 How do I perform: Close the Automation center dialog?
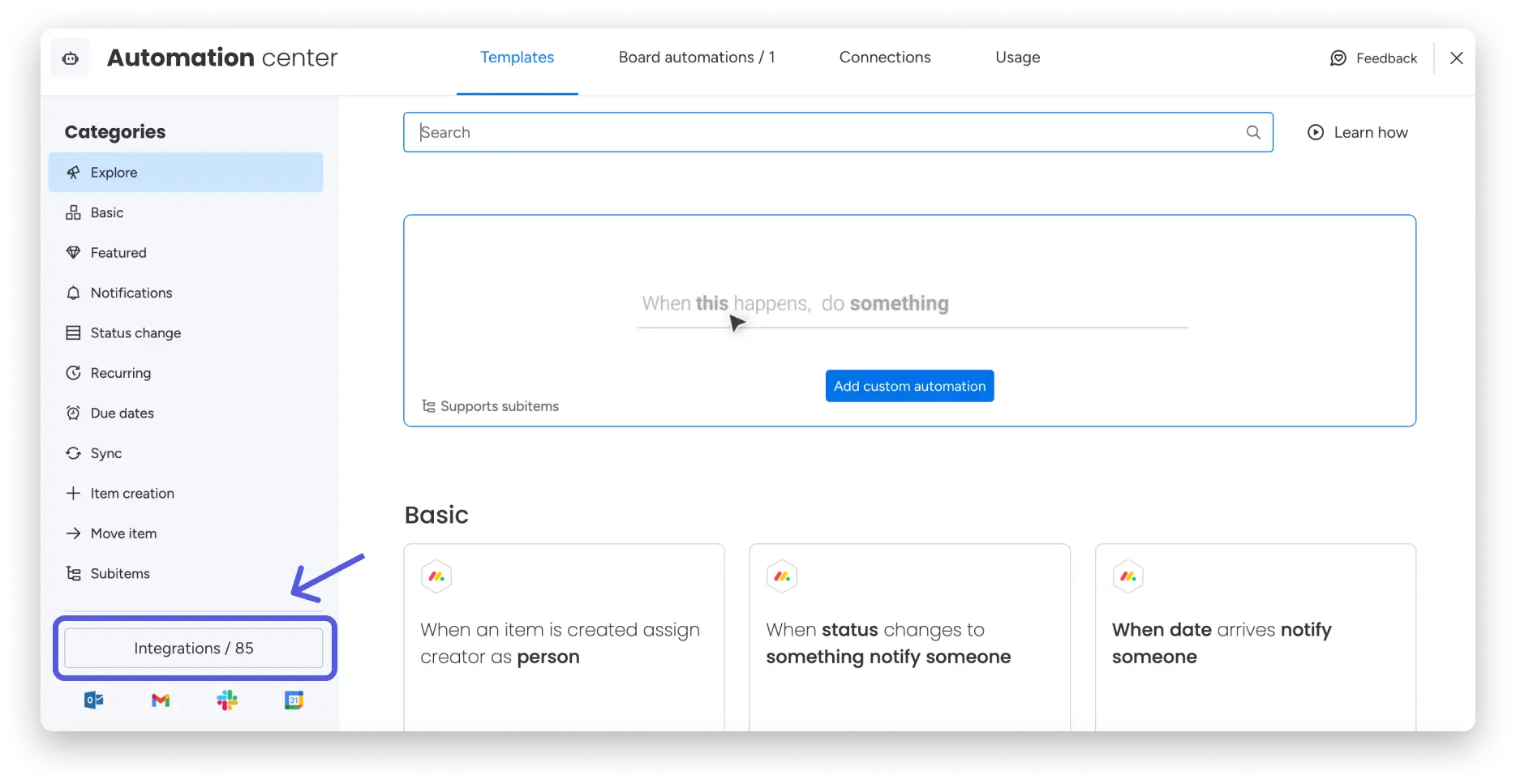(1456, 58)
